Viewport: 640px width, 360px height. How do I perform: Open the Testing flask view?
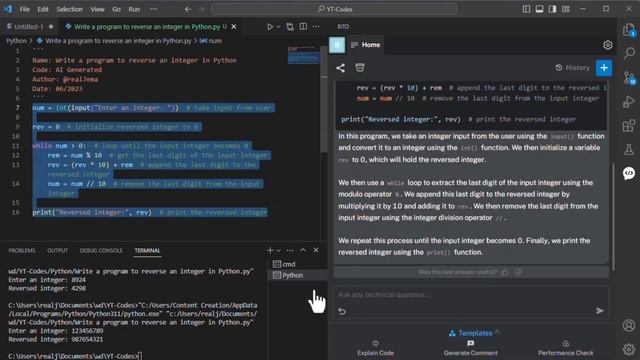[x=629, y=149]
